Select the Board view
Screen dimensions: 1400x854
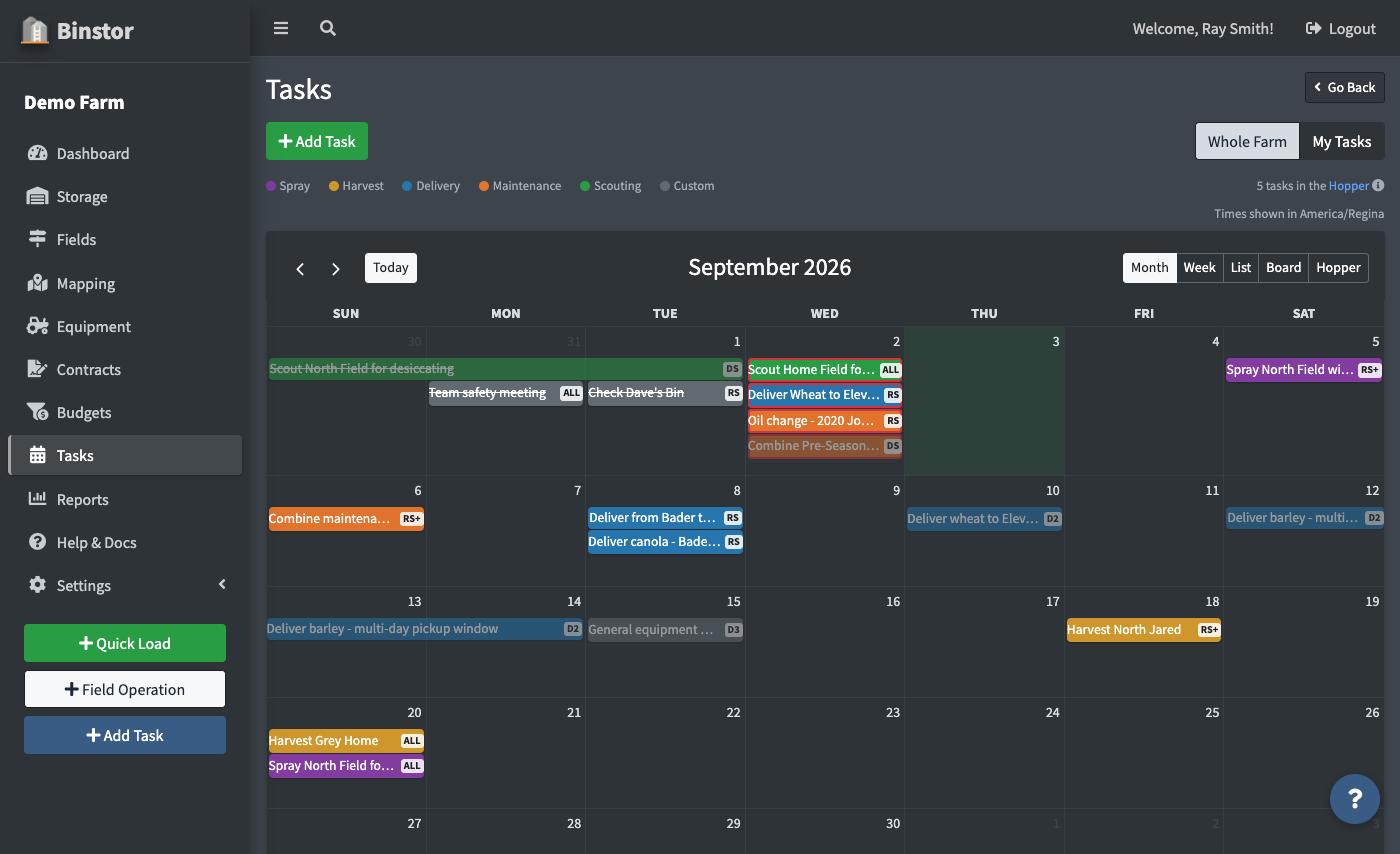pos(1283,267)
